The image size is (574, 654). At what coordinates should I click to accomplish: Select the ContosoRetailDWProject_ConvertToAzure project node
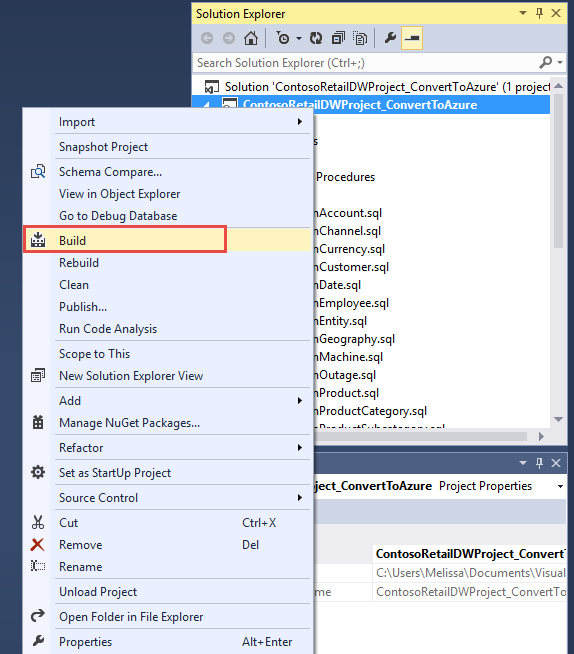[x=360, y=105]
